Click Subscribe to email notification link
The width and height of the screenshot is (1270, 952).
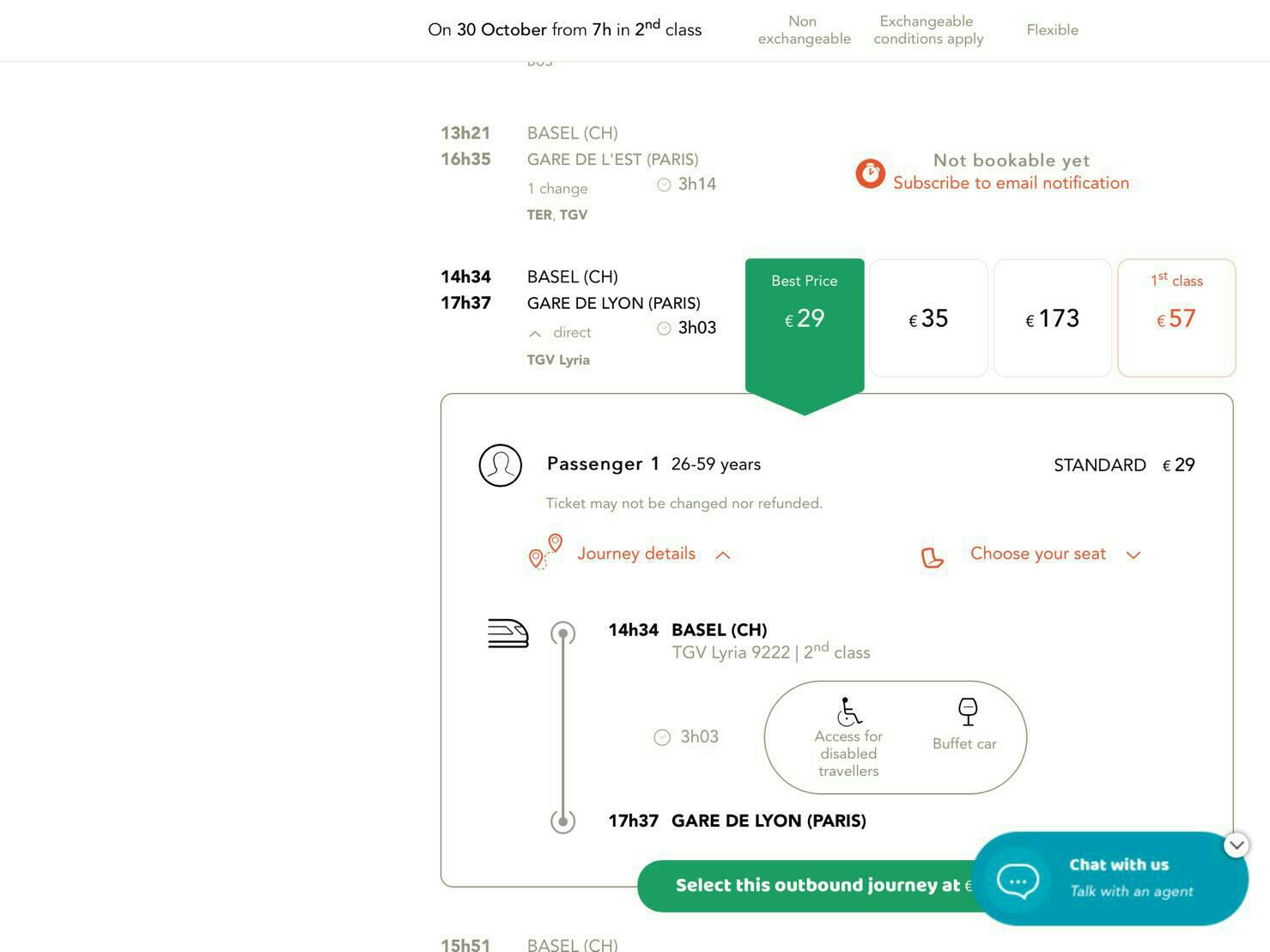(x=1012, y=183)
